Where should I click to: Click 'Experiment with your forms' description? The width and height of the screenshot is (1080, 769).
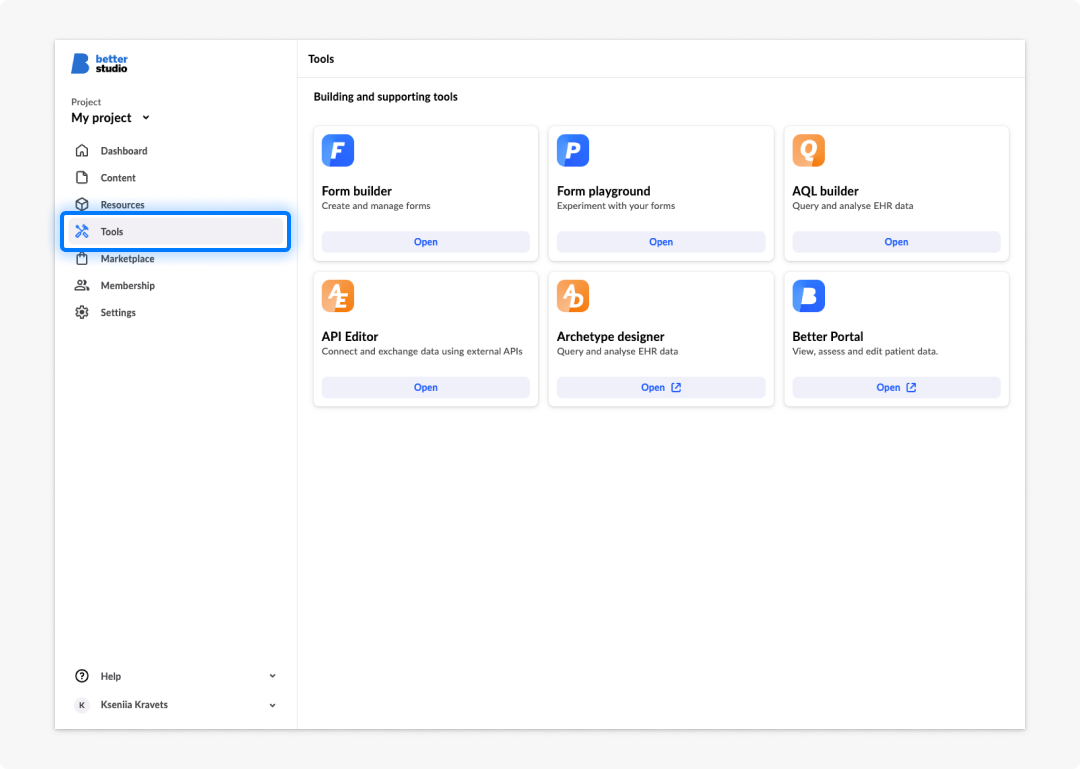coord(616,205)
